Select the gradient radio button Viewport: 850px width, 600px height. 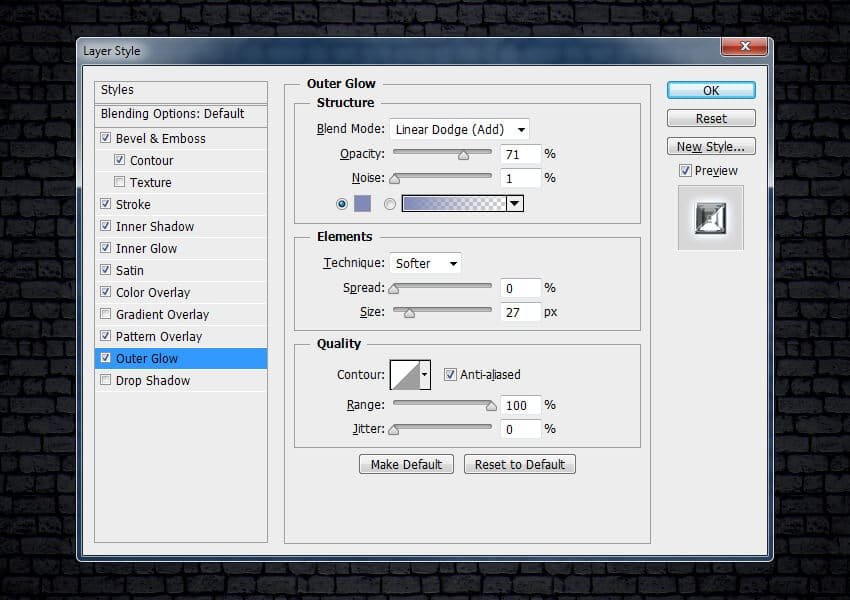pos(390,204)
